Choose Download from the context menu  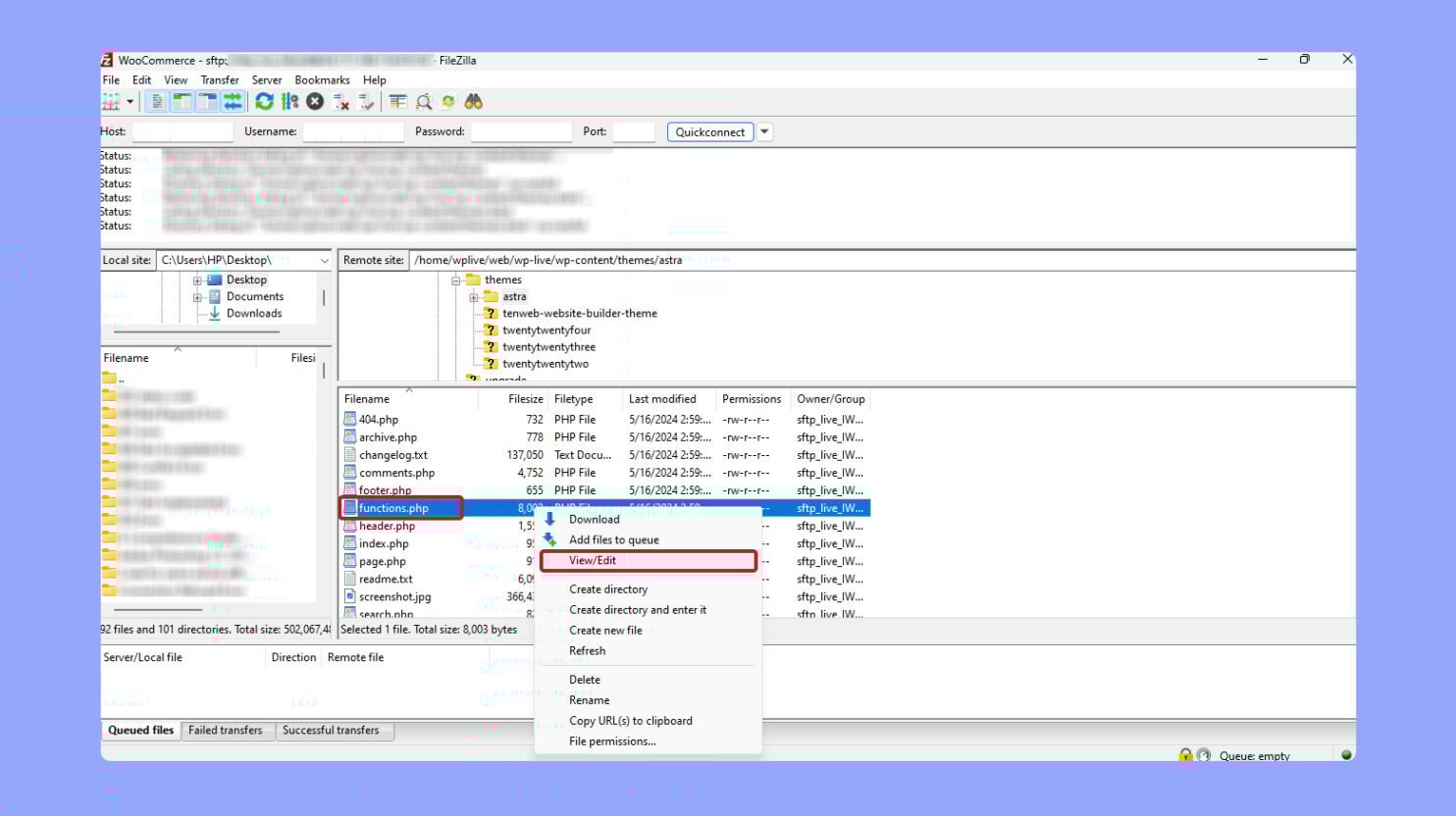pyautogui.click(x=594, y=519)
